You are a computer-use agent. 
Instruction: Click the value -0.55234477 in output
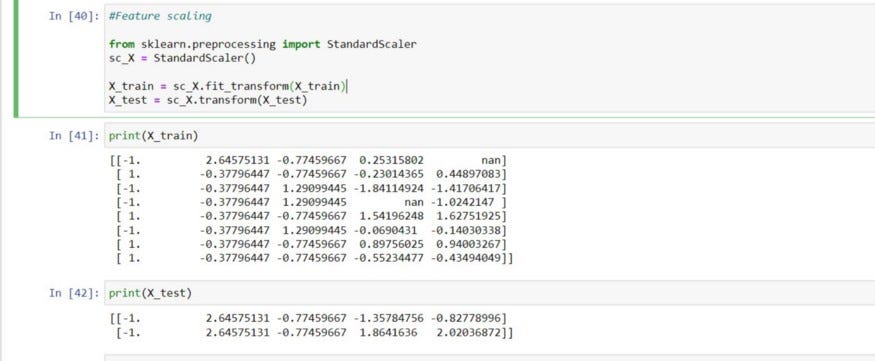pyautogui.click(x=388, y=258)
